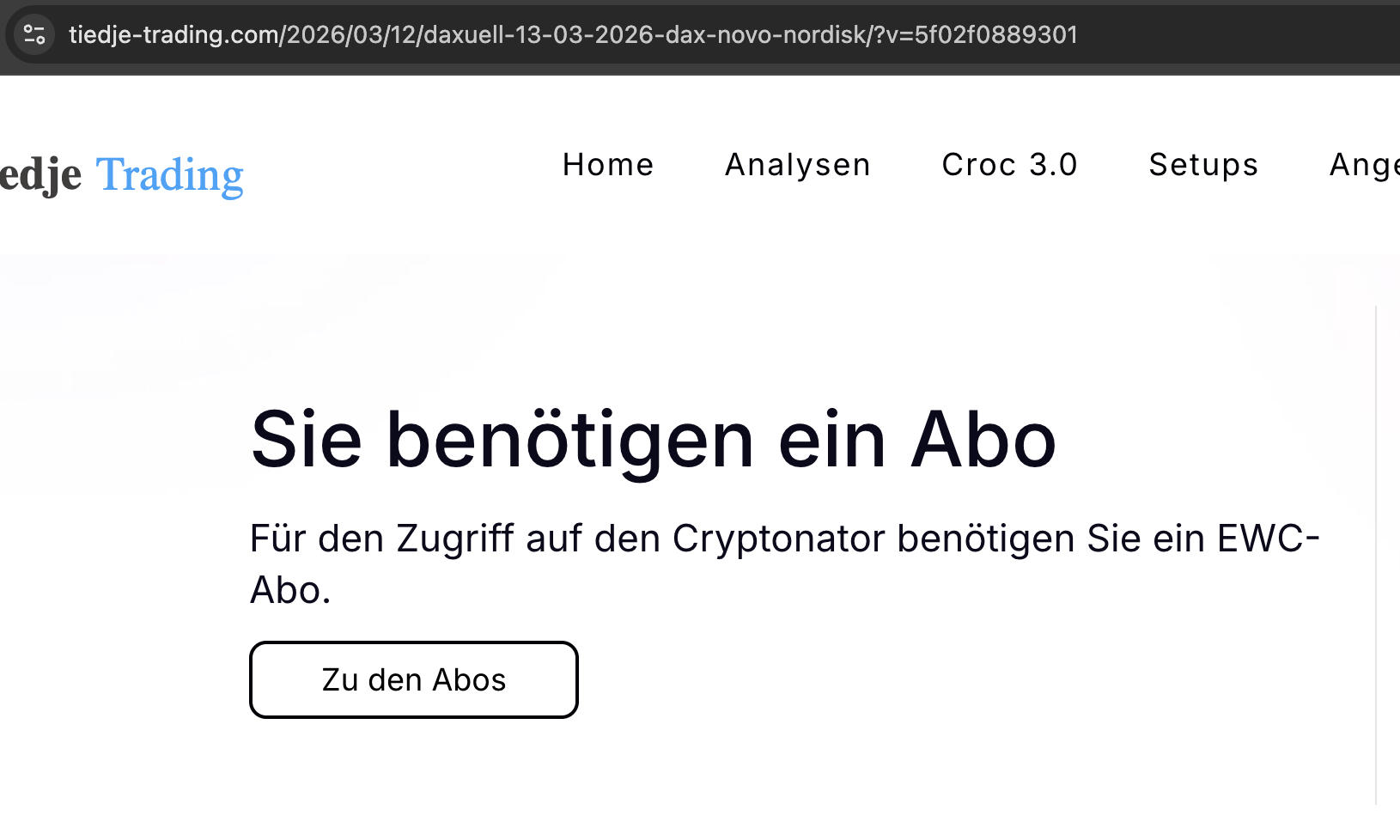Click the word 'ein' in the heading
This screenshot has height=840, width=1400.
831,440
